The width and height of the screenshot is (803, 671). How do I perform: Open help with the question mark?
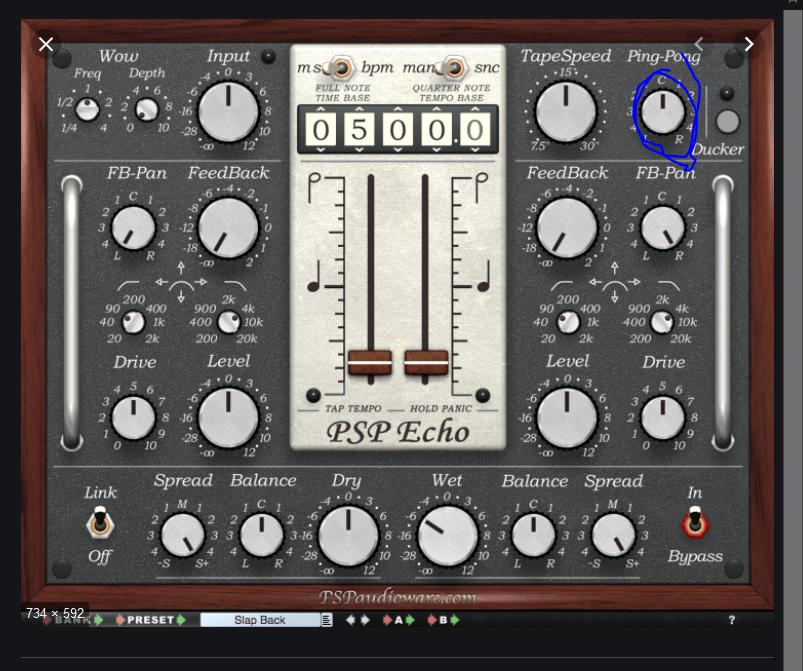click(x=731, y=620)
